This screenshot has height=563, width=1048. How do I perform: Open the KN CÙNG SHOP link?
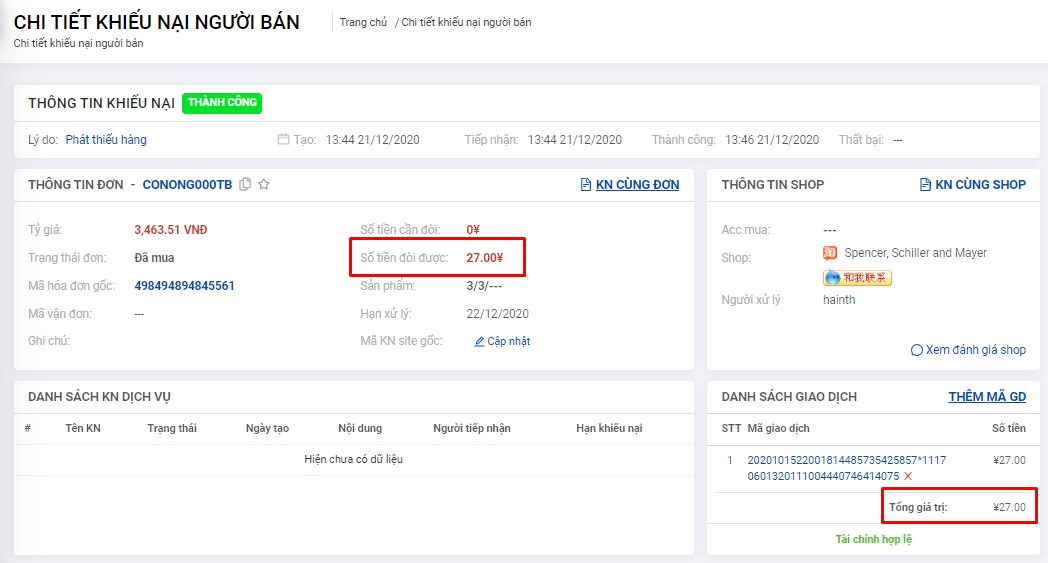coord(980,184)
